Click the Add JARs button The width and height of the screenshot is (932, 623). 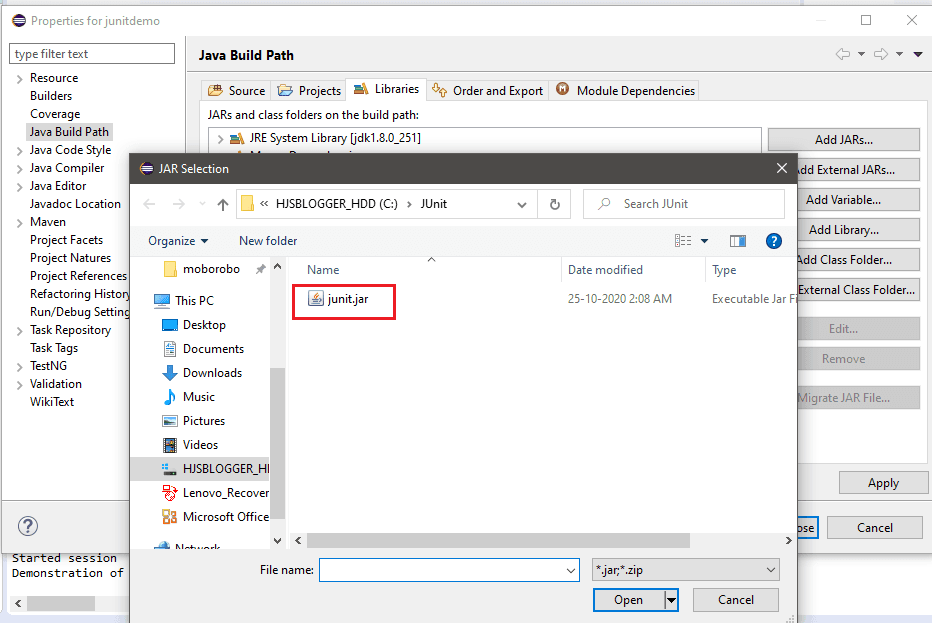click(x=843, y=140)
